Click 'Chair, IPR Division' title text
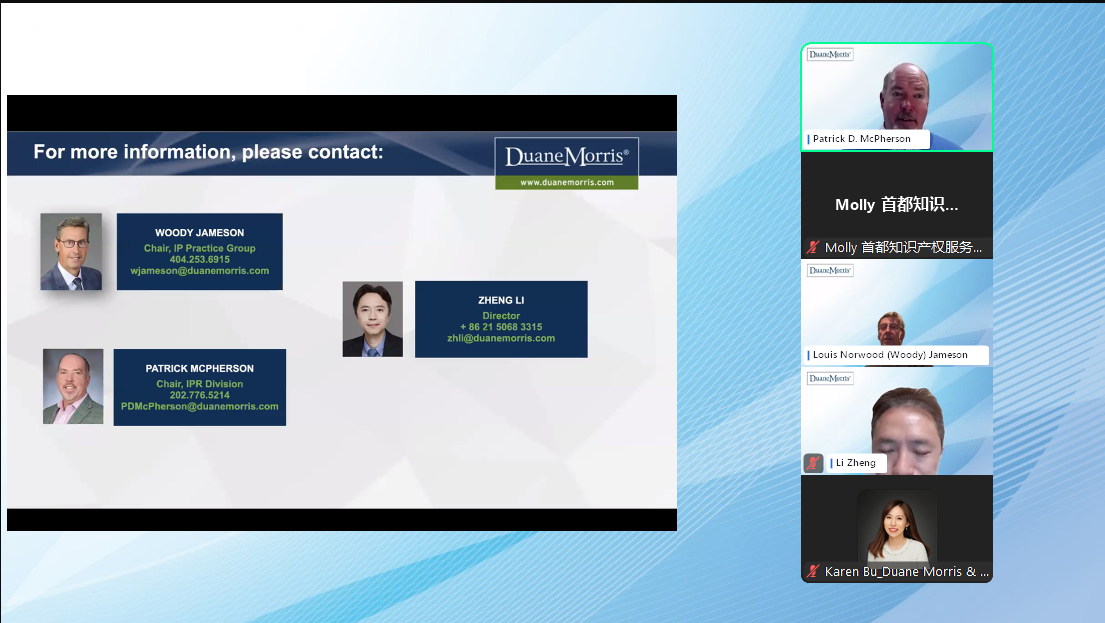This screenshot has width=1105, height=623. coord(199,384)
